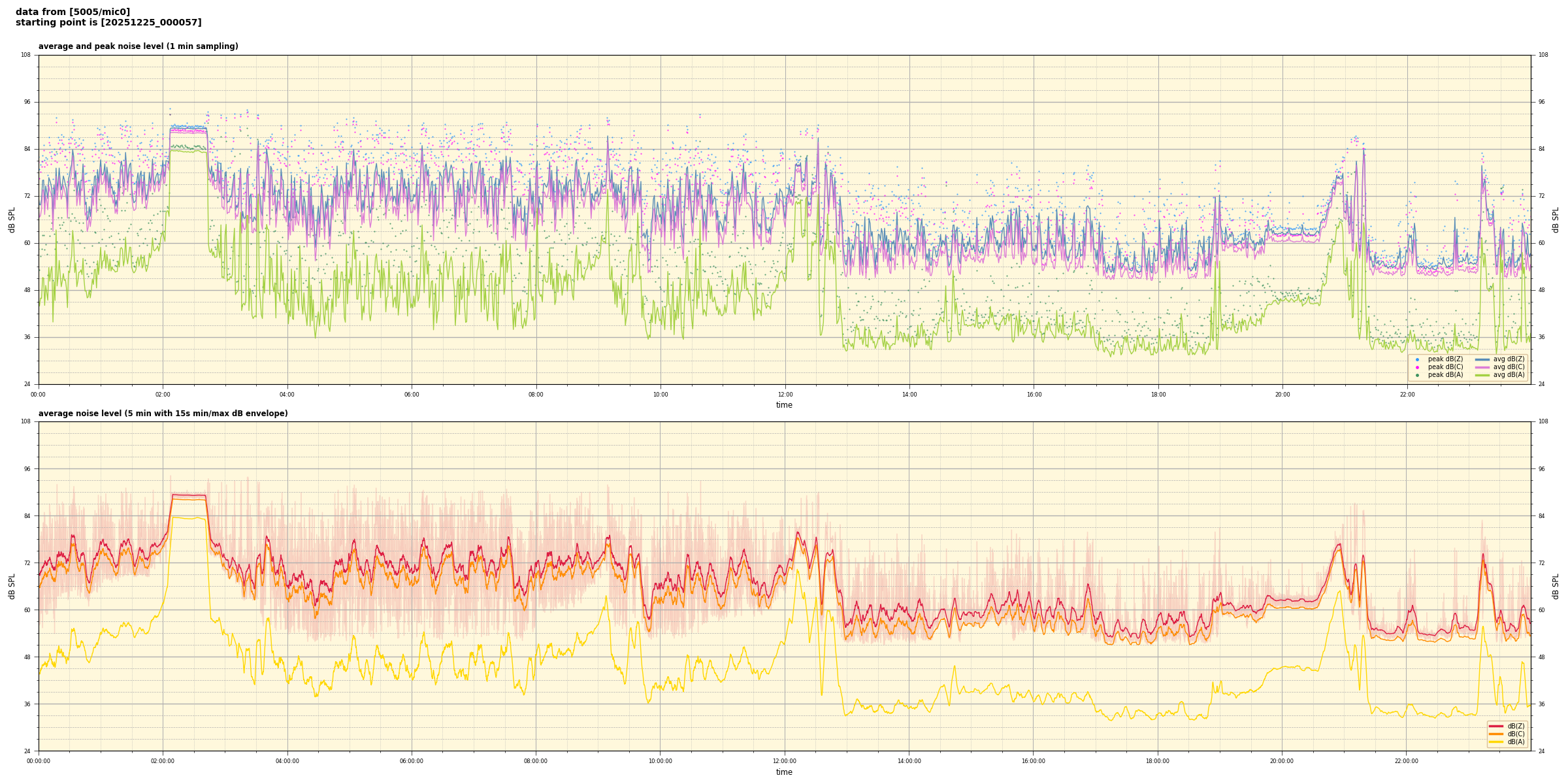
Task: Click the top chart title about 1 min sampling
Action: (x=138, y=46)
